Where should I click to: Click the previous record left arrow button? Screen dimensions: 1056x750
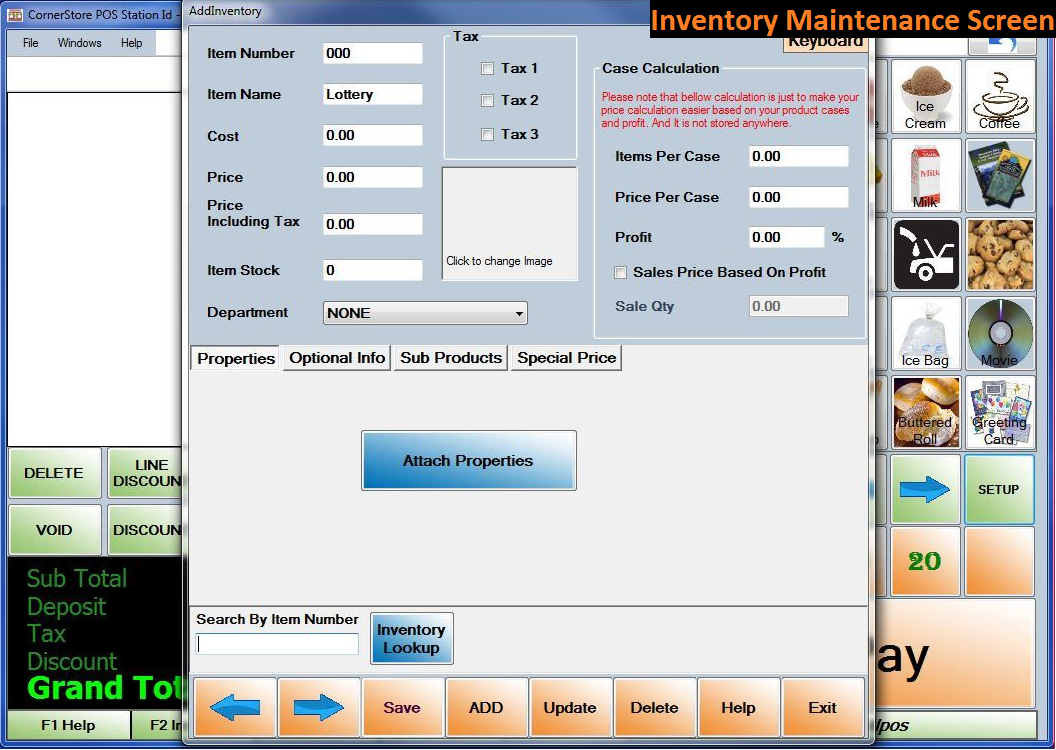pyautogui.click(x=235, y=708)
